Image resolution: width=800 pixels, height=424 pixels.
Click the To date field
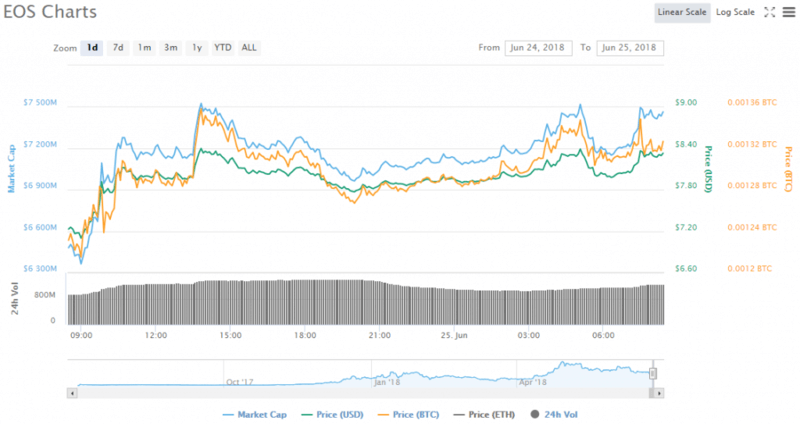tap(630, 47)
